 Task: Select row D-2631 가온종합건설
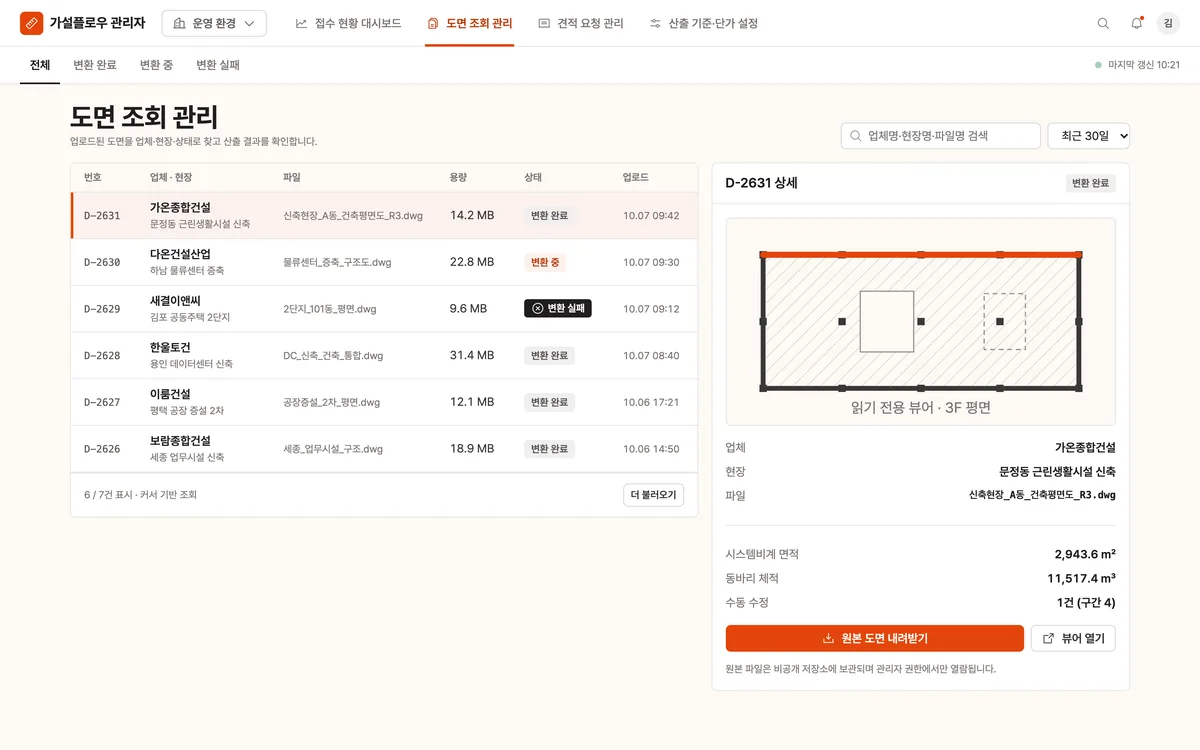[x=384, y=215]
